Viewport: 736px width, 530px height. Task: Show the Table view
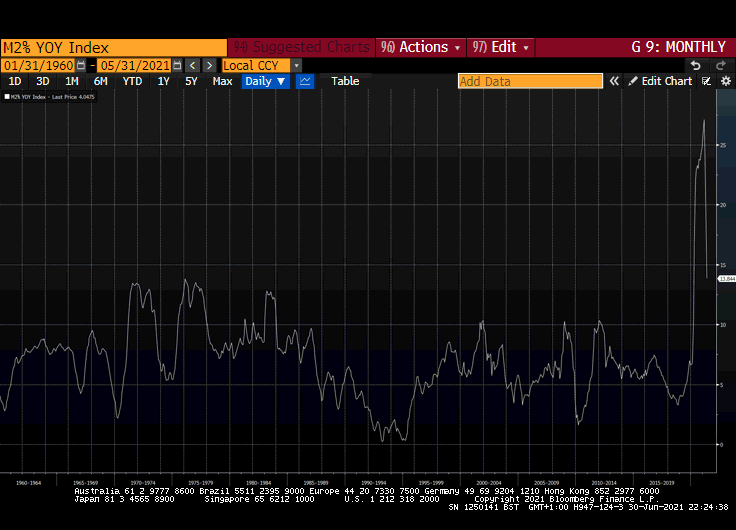pos(345,81)
